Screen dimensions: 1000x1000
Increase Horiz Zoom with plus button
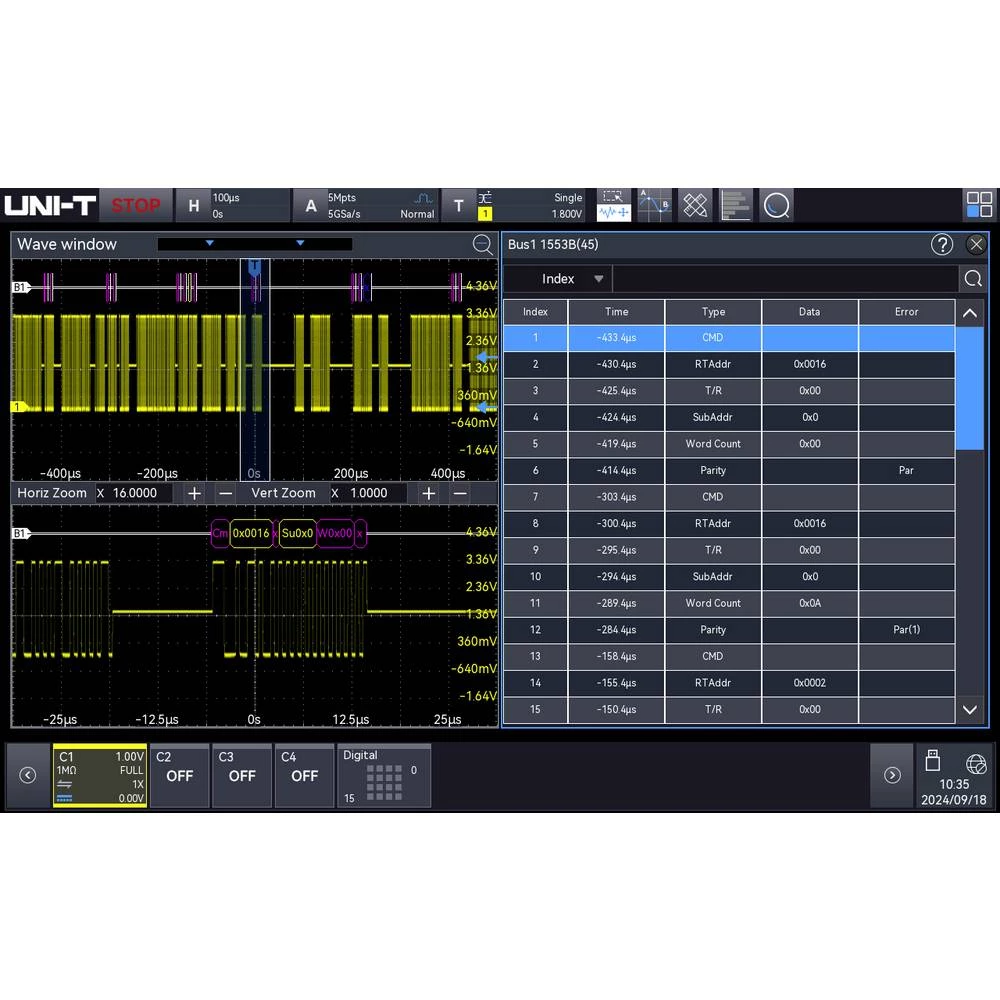[x=195, y=493]
